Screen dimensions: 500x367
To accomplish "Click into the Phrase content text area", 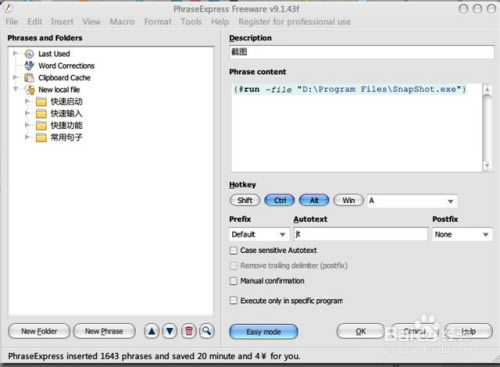I will tap(357, 127).
